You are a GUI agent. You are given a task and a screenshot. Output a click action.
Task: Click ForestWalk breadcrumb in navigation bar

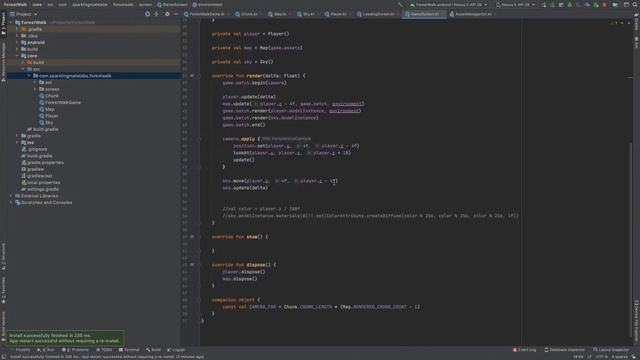(15, 4)
